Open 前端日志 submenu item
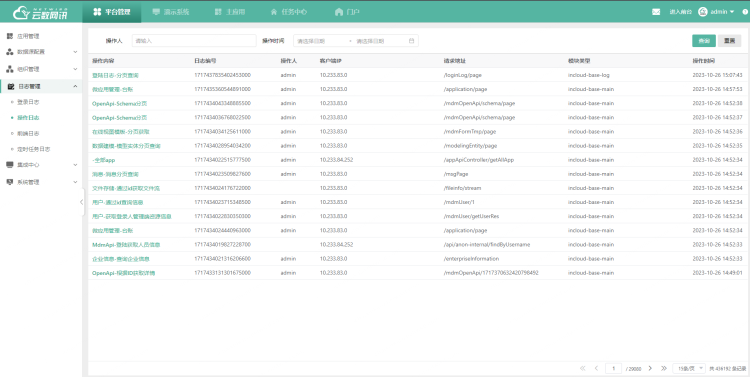The height and width of the screenshot is (377, 750). pyautogui.click(x=28, y=133)
